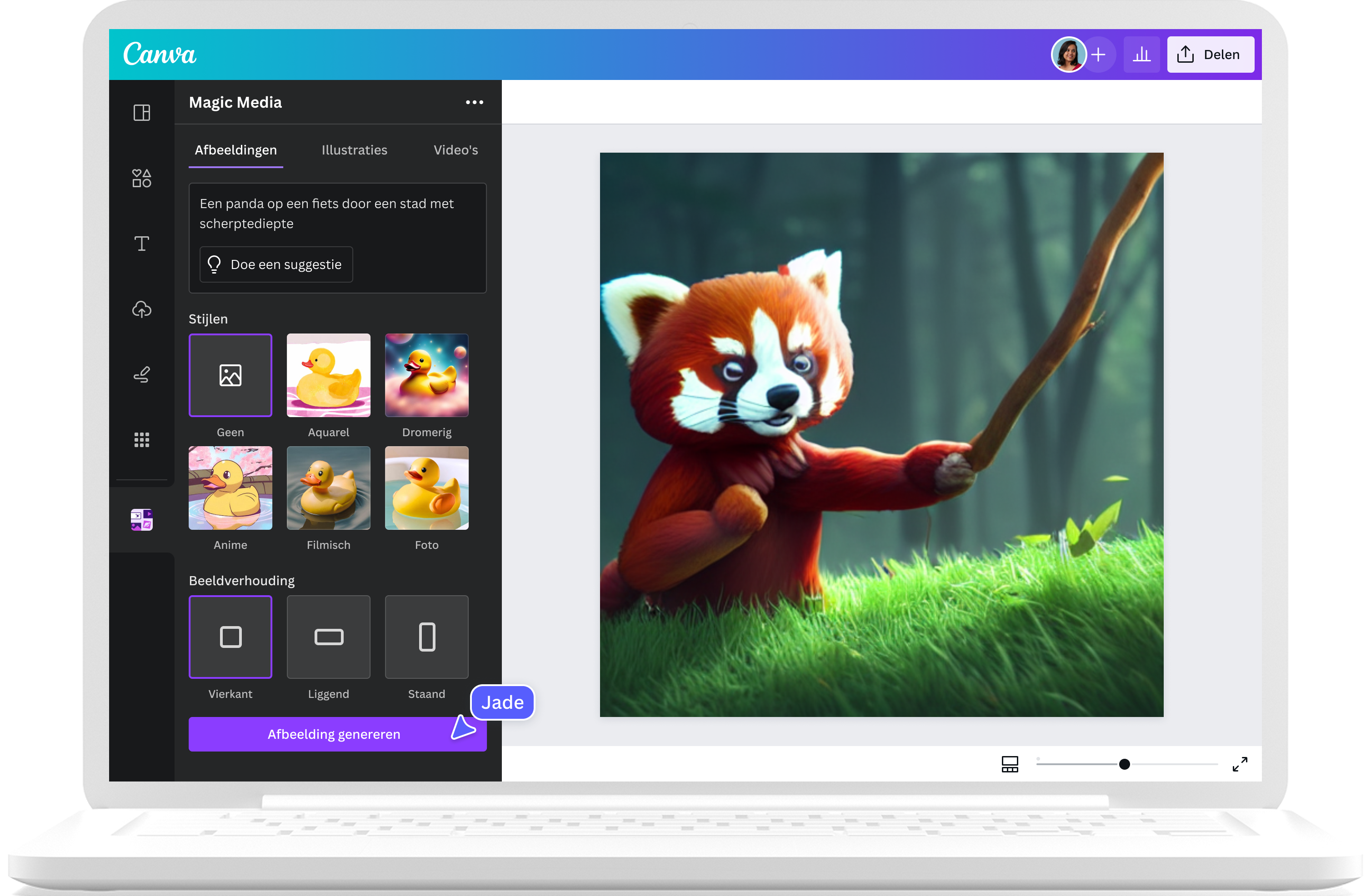Click the Doe een suggestie button
Viewport: 1371px width, 896px height.
pos(276,264)
